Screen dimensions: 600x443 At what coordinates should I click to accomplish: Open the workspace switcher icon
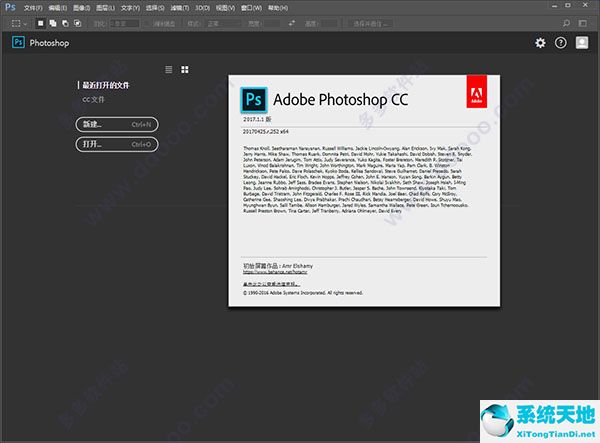583,23
